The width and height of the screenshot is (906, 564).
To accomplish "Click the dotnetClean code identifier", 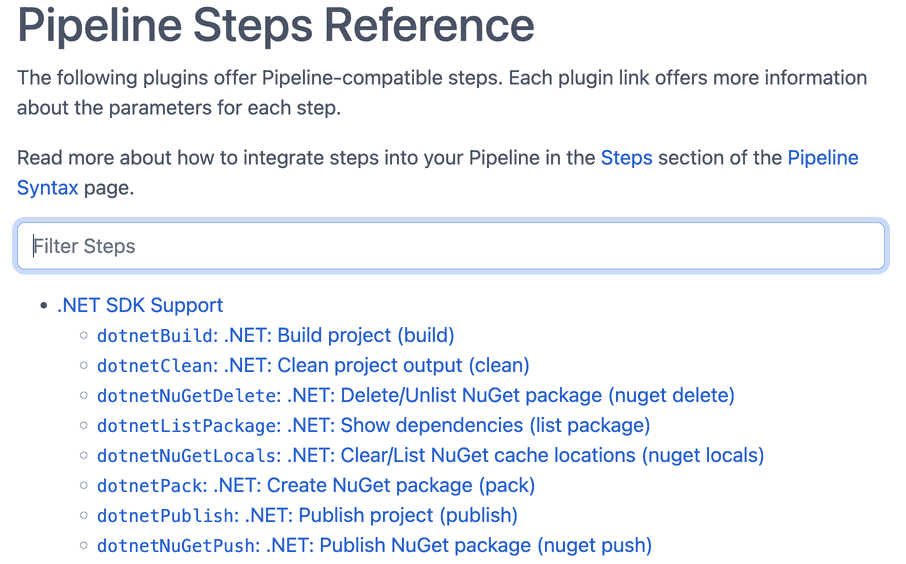I will coord(156,366).
